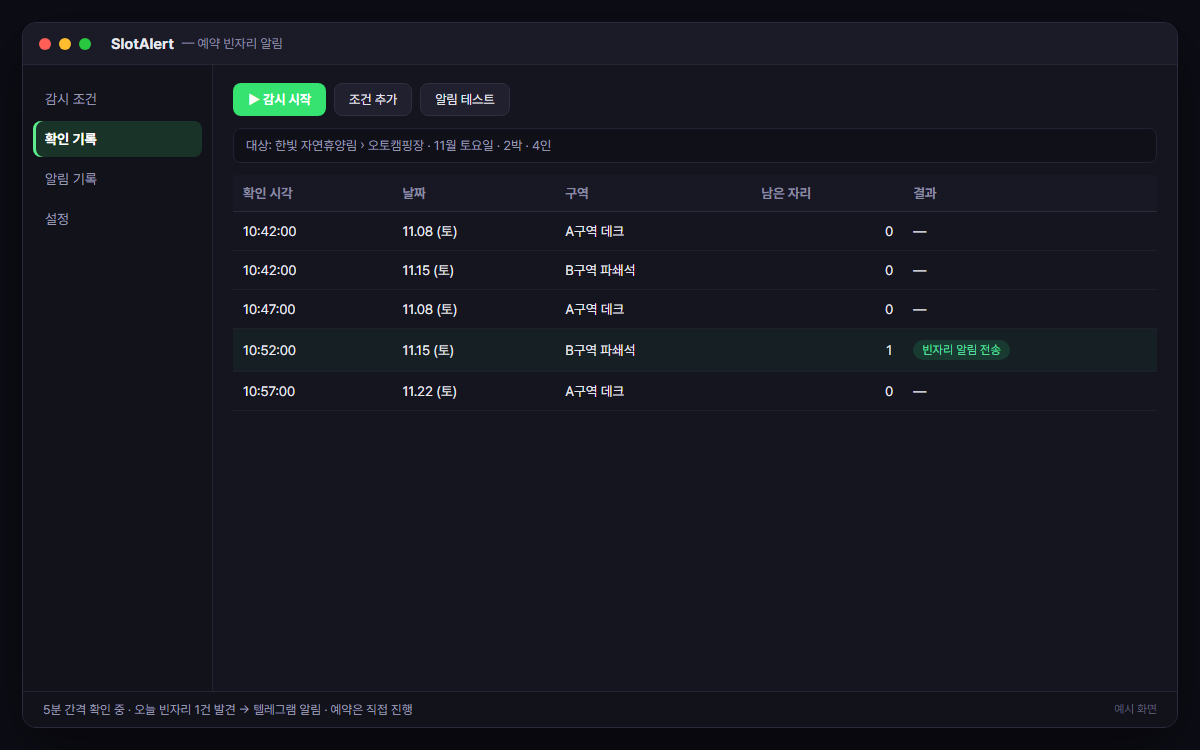
Task: Run the 알림 테스트 button
Action: [x=465, y=100]
